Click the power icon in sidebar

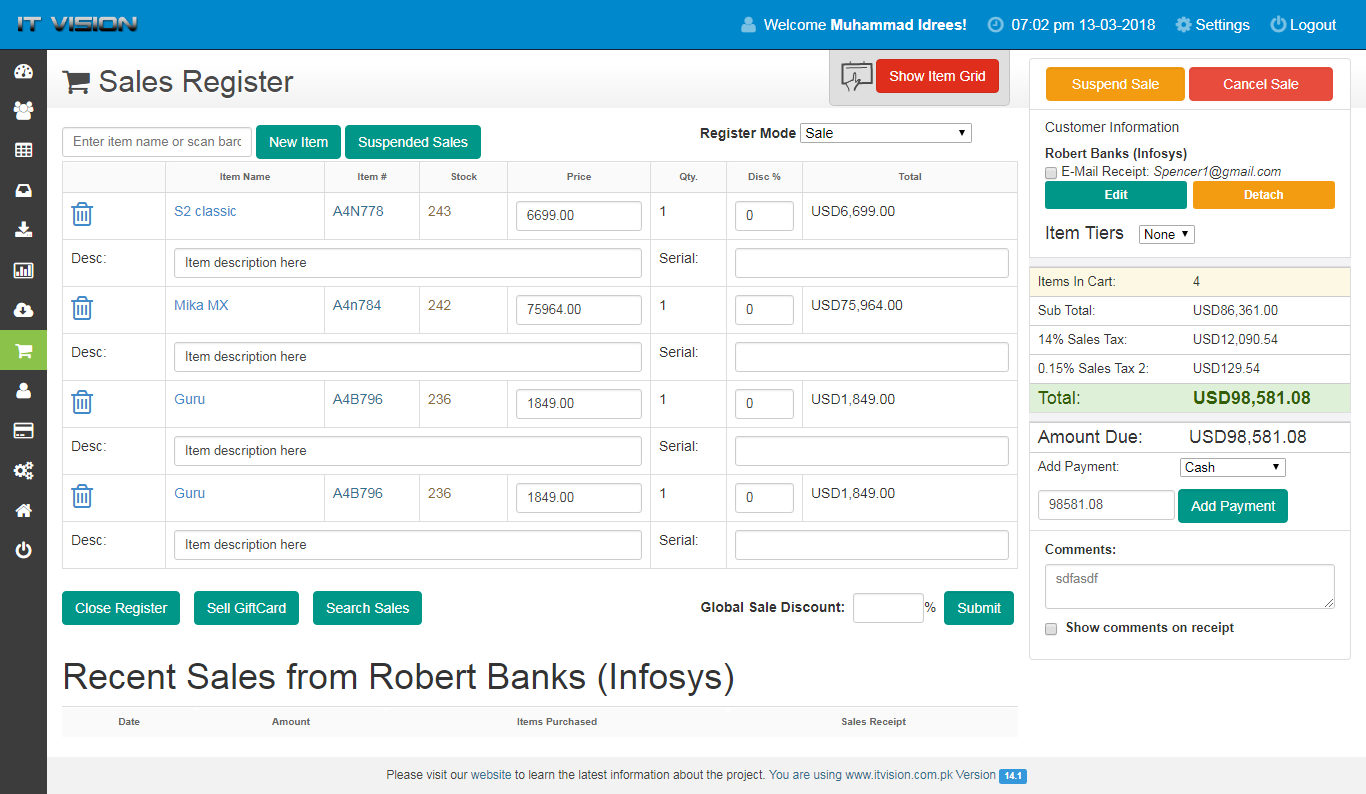coord(23,550)
